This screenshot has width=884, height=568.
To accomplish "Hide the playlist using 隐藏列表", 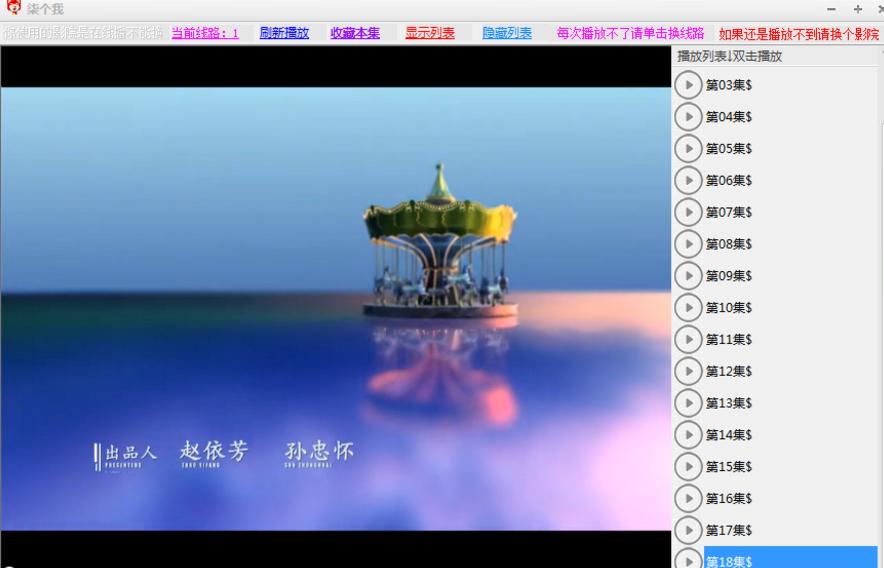I will [507, 33].
